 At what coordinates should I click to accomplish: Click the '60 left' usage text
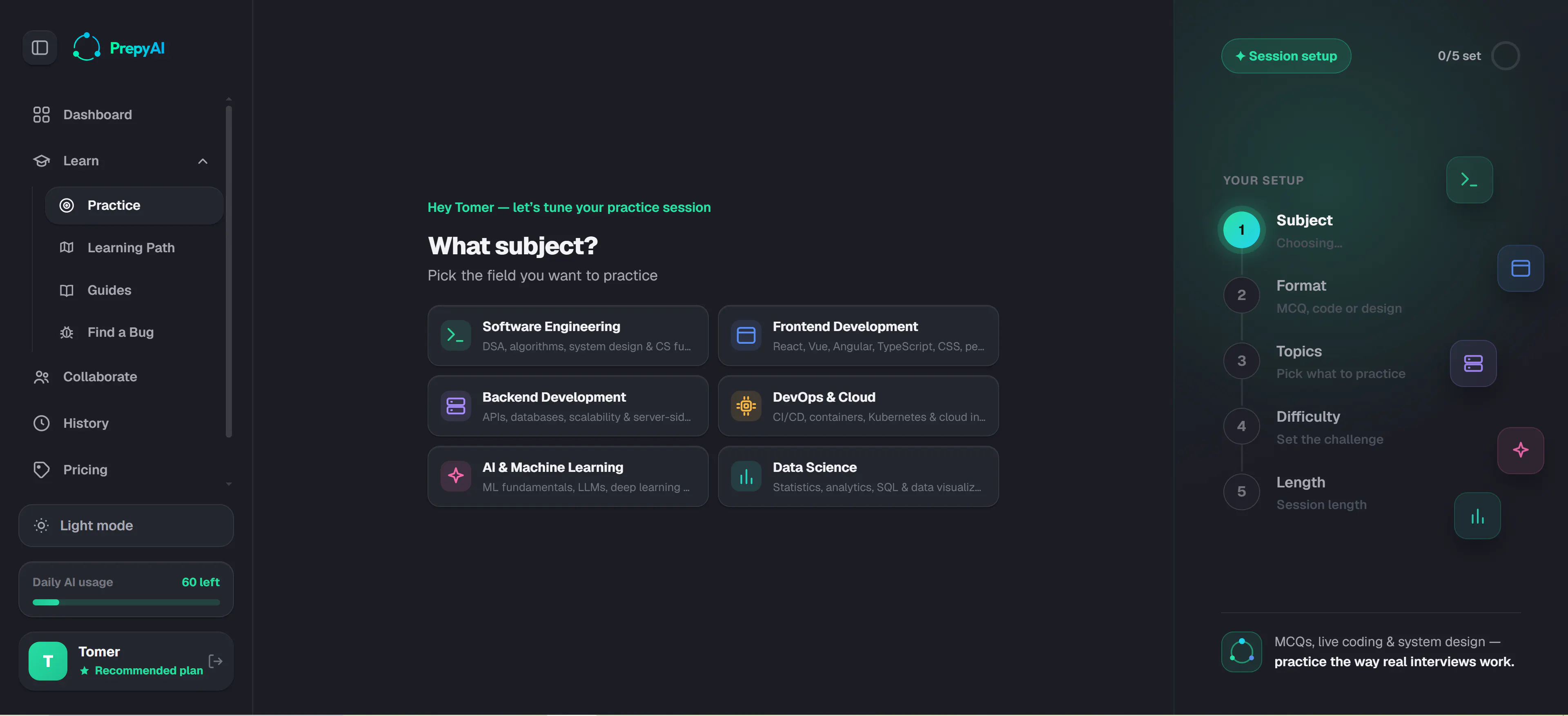pos(200,582)
